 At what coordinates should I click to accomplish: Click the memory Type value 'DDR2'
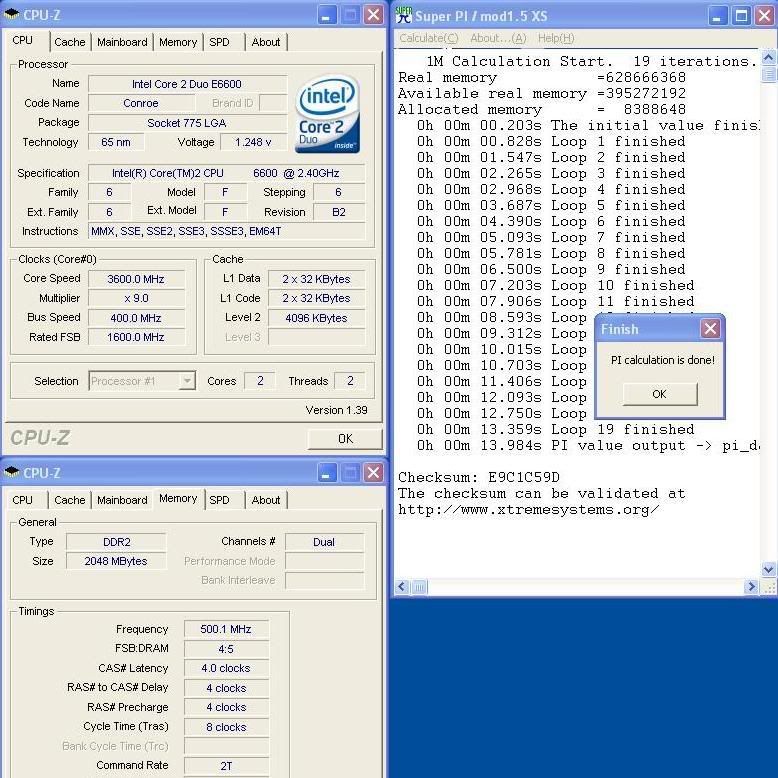click(x=117, y=542)
